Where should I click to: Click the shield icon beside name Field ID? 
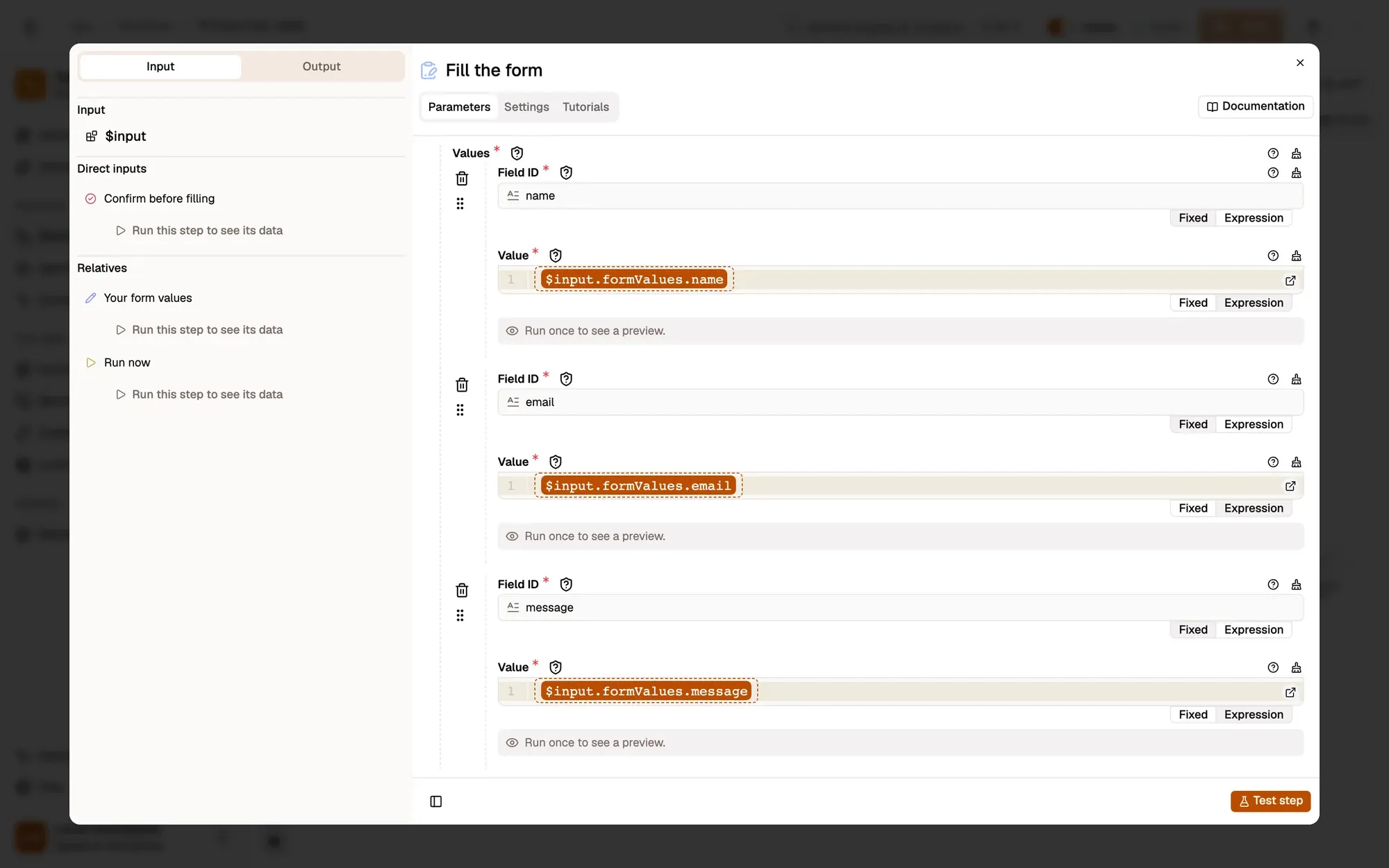[x=566, y=173]
